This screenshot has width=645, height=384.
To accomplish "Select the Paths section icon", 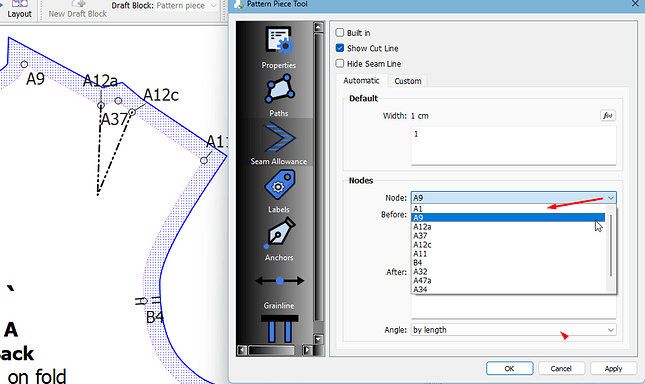I will 279,88.
